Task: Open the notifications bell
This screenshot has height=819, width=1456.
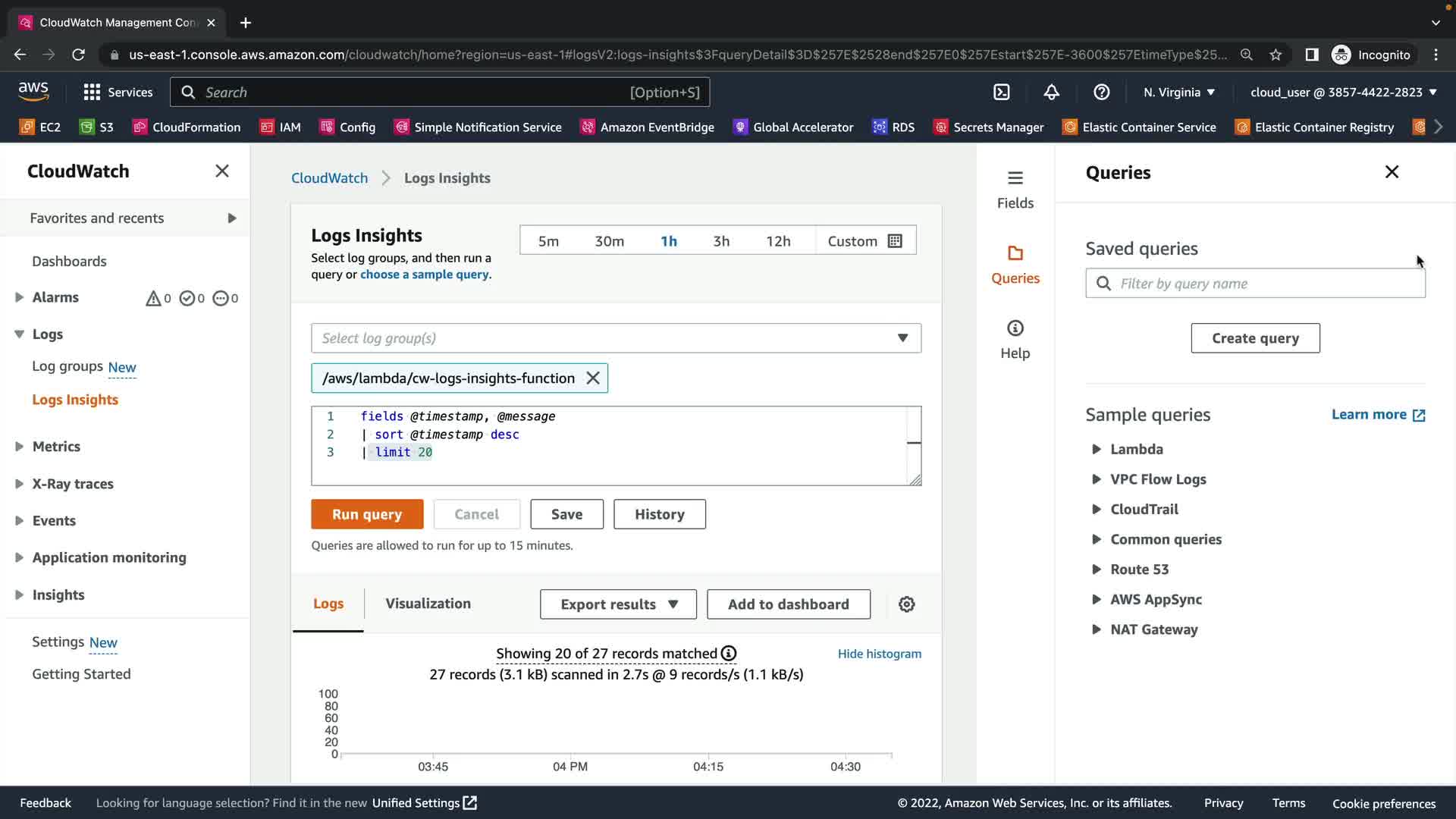Action: 1051,93
